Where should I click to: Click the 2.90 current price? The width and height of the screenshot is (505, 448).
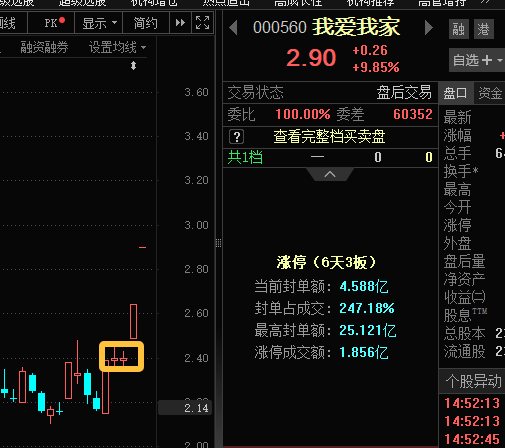[x=311, y=58]
